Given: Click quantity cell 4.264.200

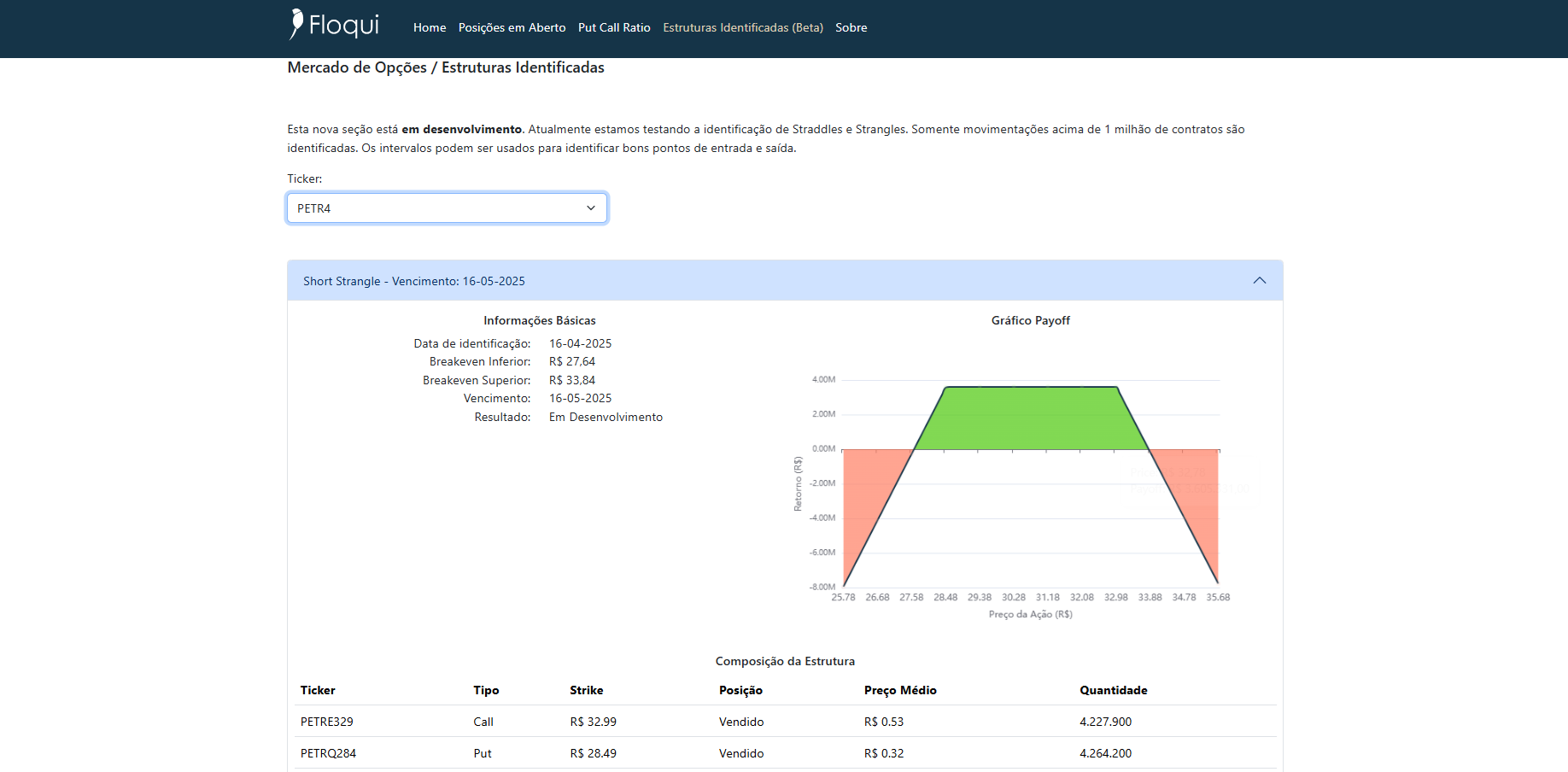Looking at the screenshot, I should [x=1106, y=753].
